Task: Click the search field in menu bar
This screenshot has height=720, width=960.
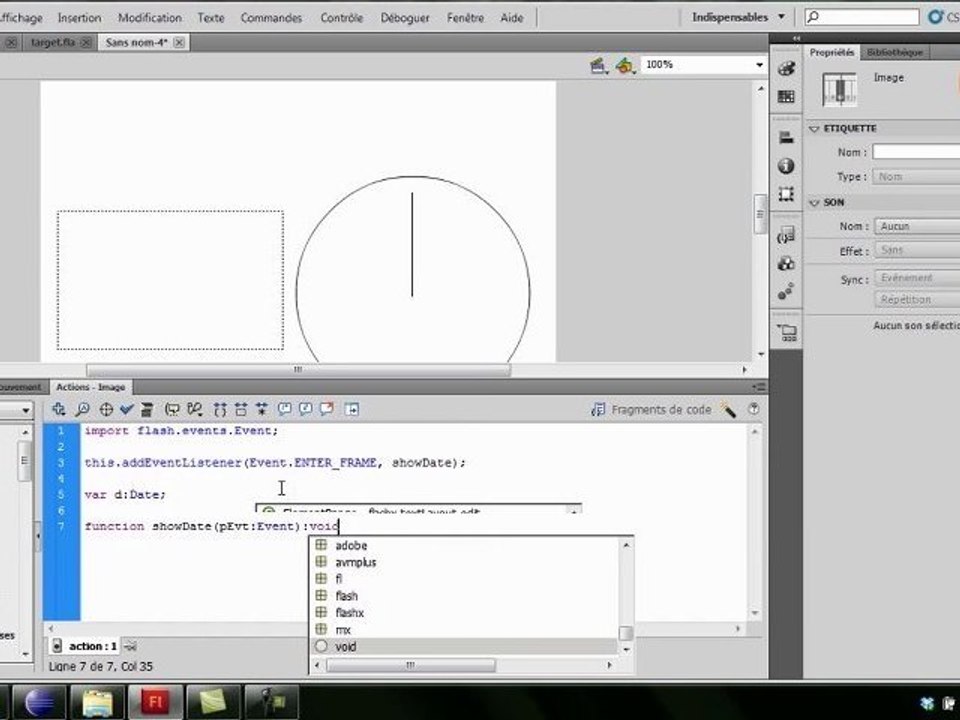Action: (x=861, y=17)
